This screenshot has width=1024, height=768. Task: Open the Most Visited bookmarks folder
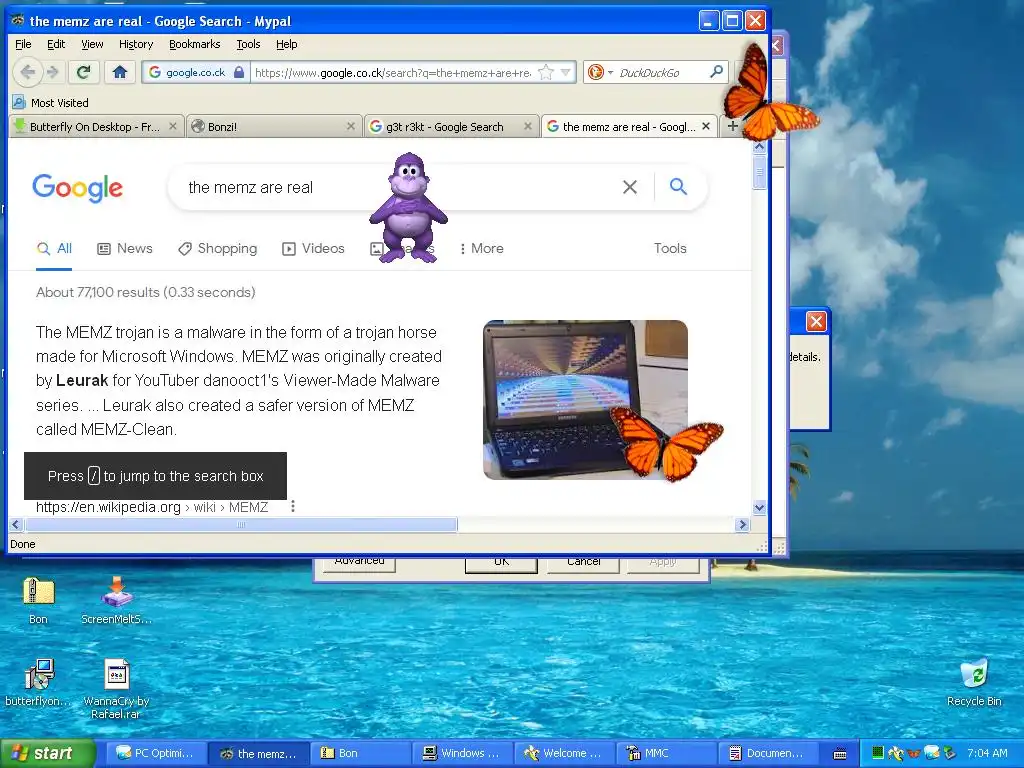[51, 103]
